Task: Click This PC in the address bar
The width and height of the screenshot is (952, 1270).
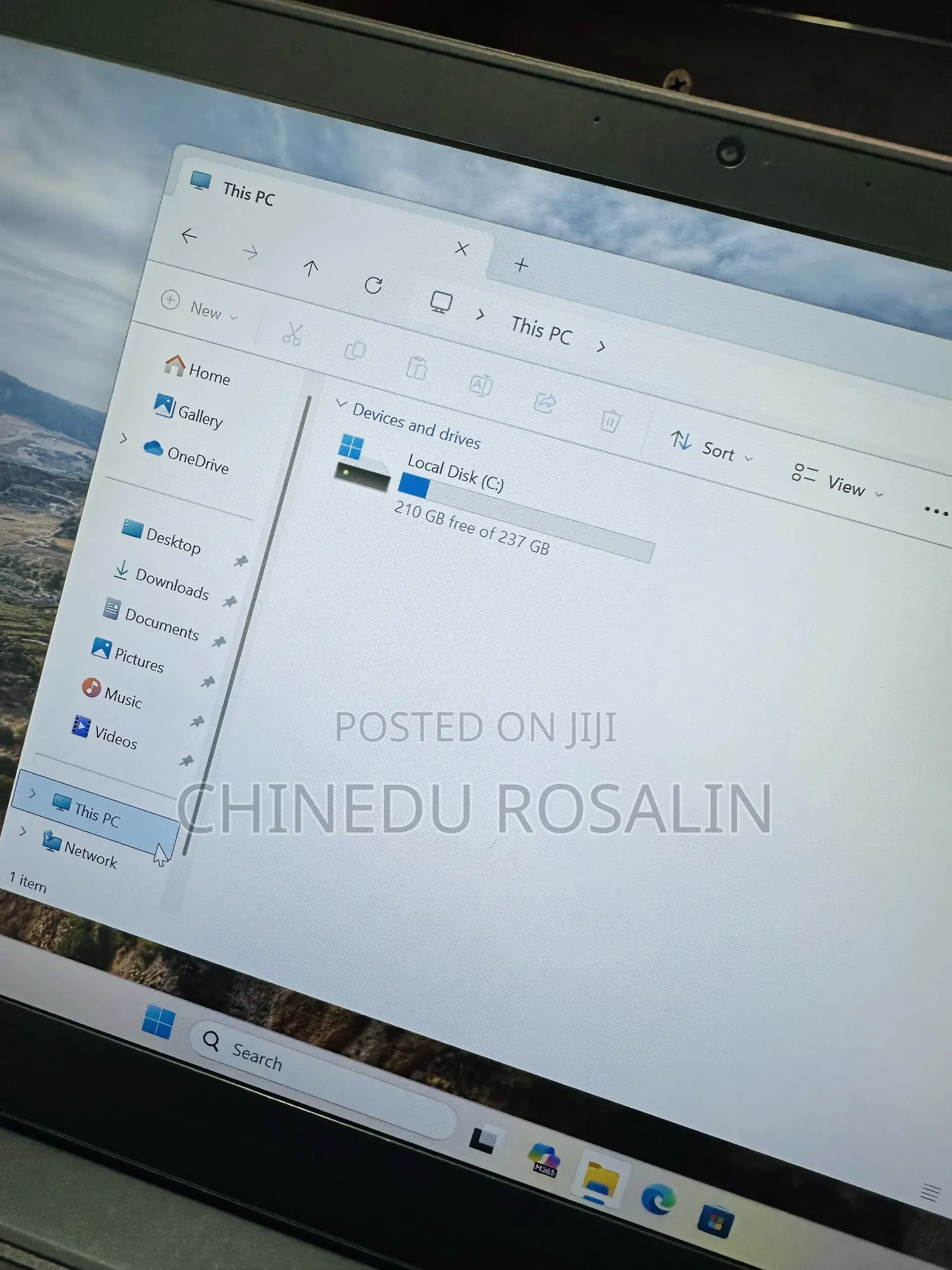Action: tap(541, 331)
